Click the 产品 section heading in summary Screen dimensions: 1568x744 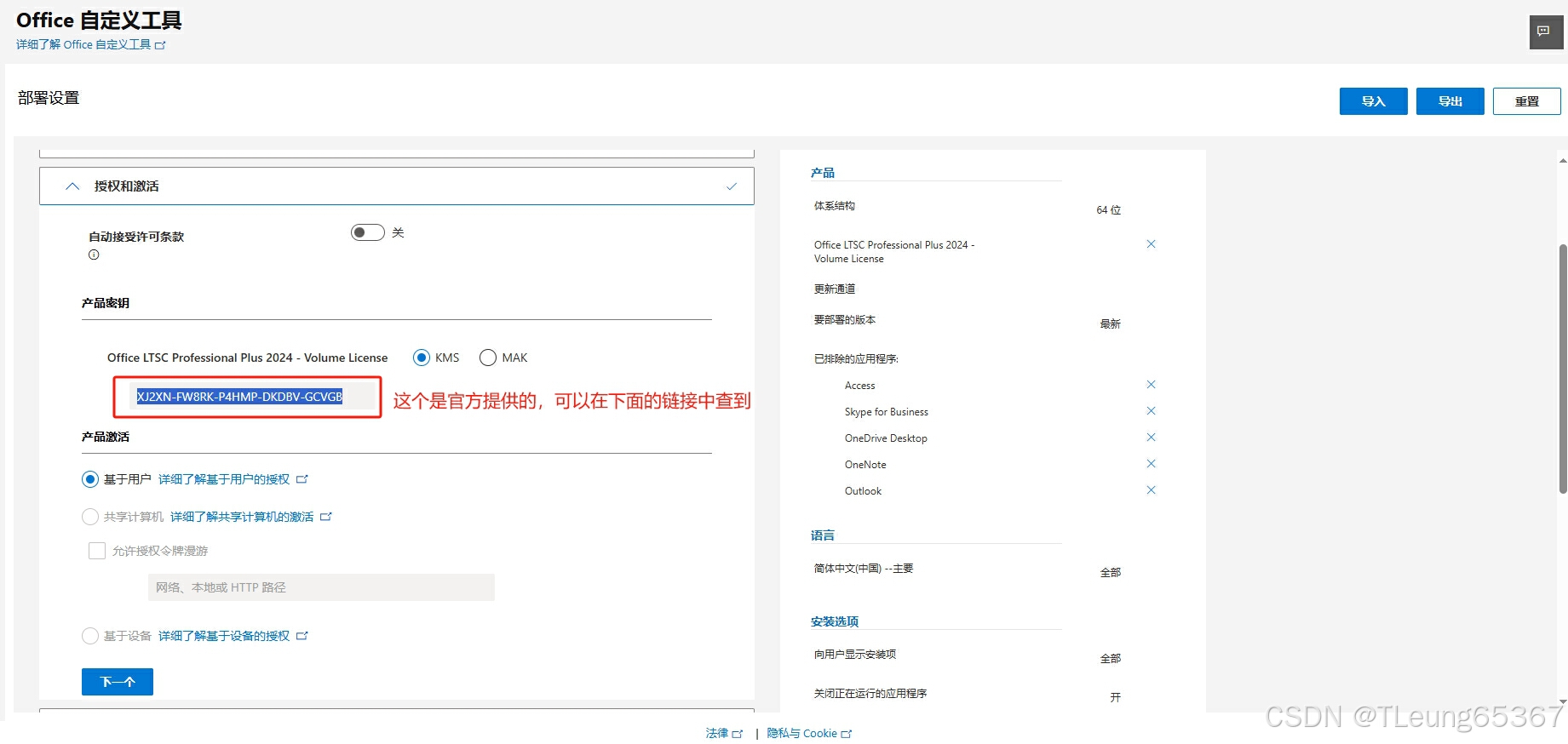pyautogui.click(x=823, y=173)
